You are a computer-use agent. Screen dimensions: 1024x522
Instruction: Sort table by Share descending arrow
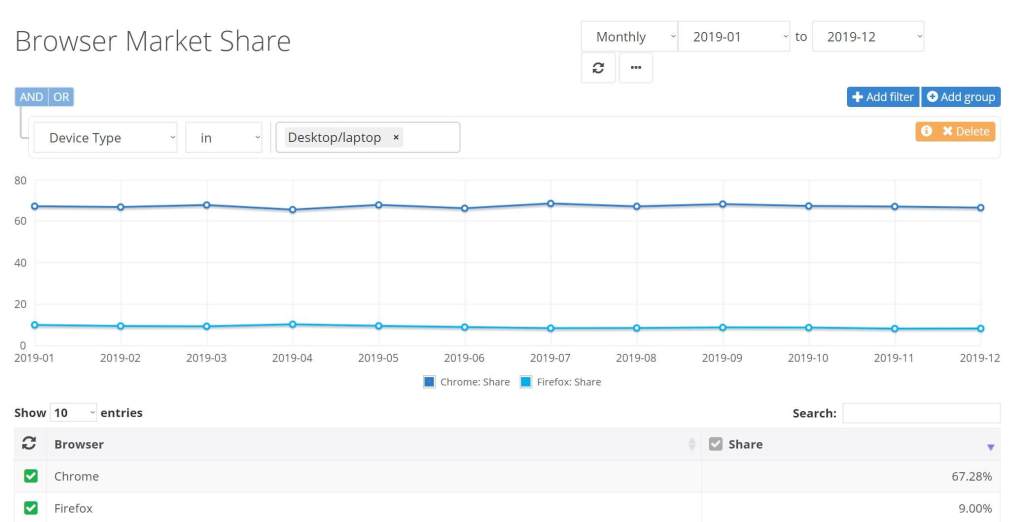pyautogui.click(x=990, y=446)
